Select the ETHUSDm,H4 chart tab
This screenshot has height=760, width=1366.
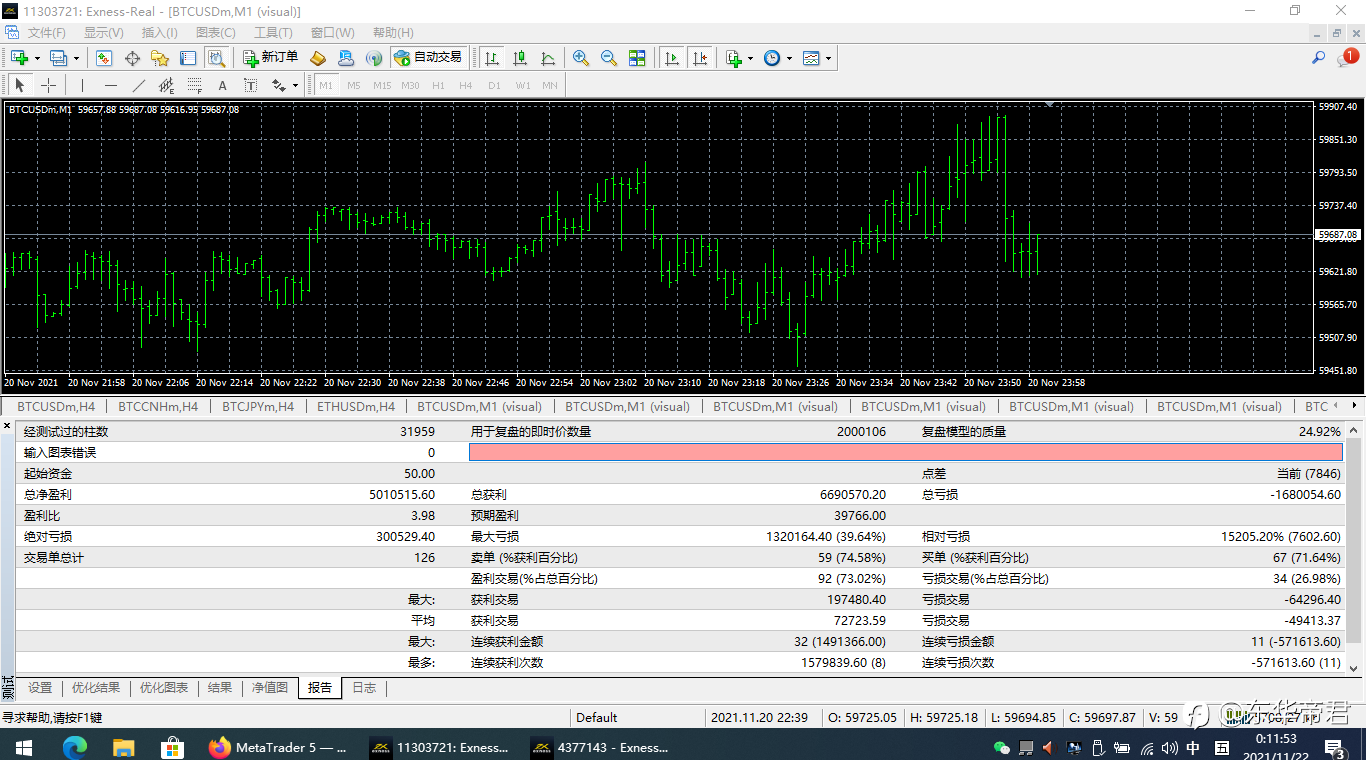pyautogui.click(x=356, y=407)
